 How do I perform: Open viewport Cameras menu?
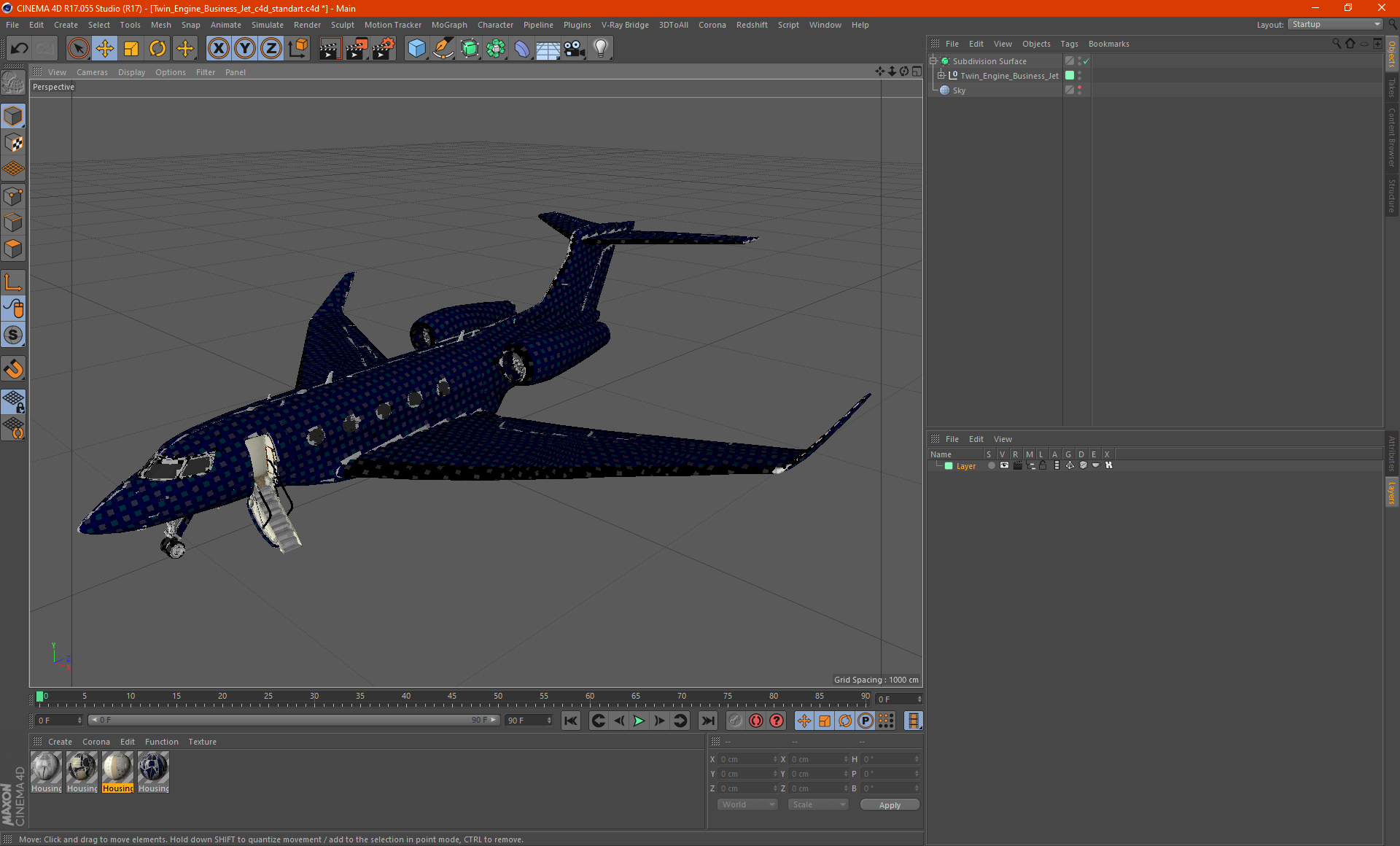(92, 72)
